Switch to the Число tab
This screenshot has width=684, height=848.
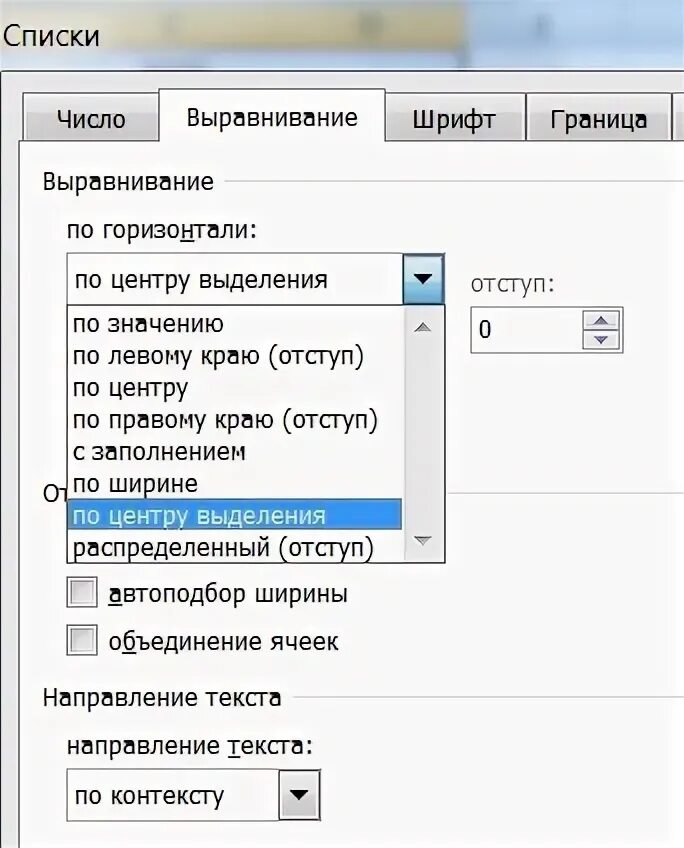(x=91, y=118)
